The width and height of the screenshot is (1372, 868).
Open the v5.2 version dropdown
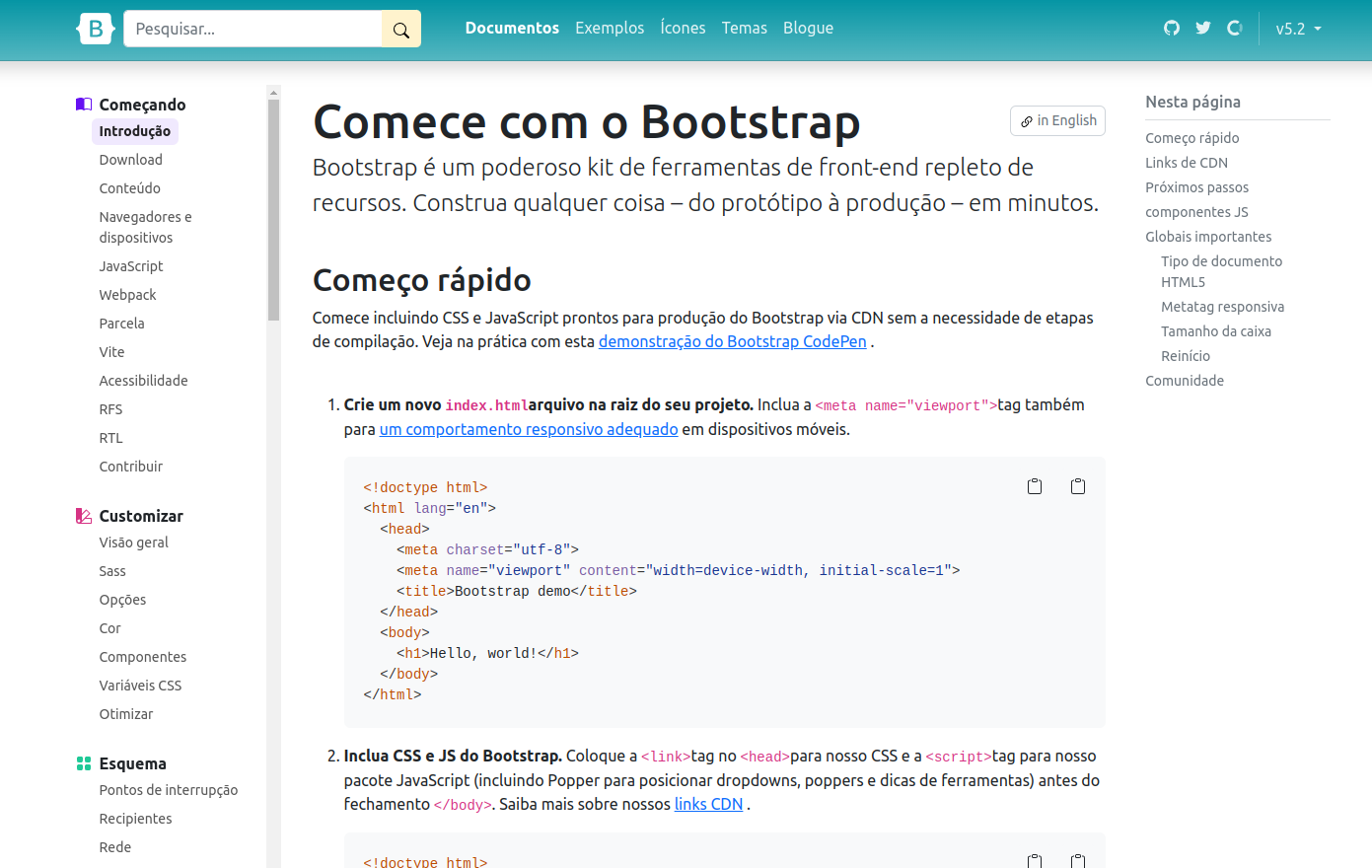coord(1298,29)
